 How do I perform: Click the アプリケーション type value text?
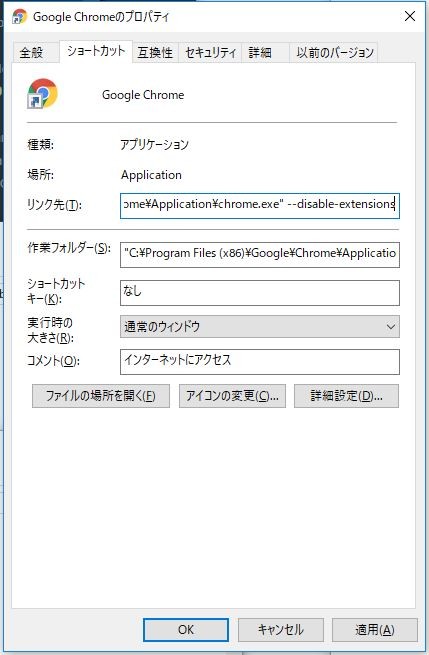(x=155, y=145)
